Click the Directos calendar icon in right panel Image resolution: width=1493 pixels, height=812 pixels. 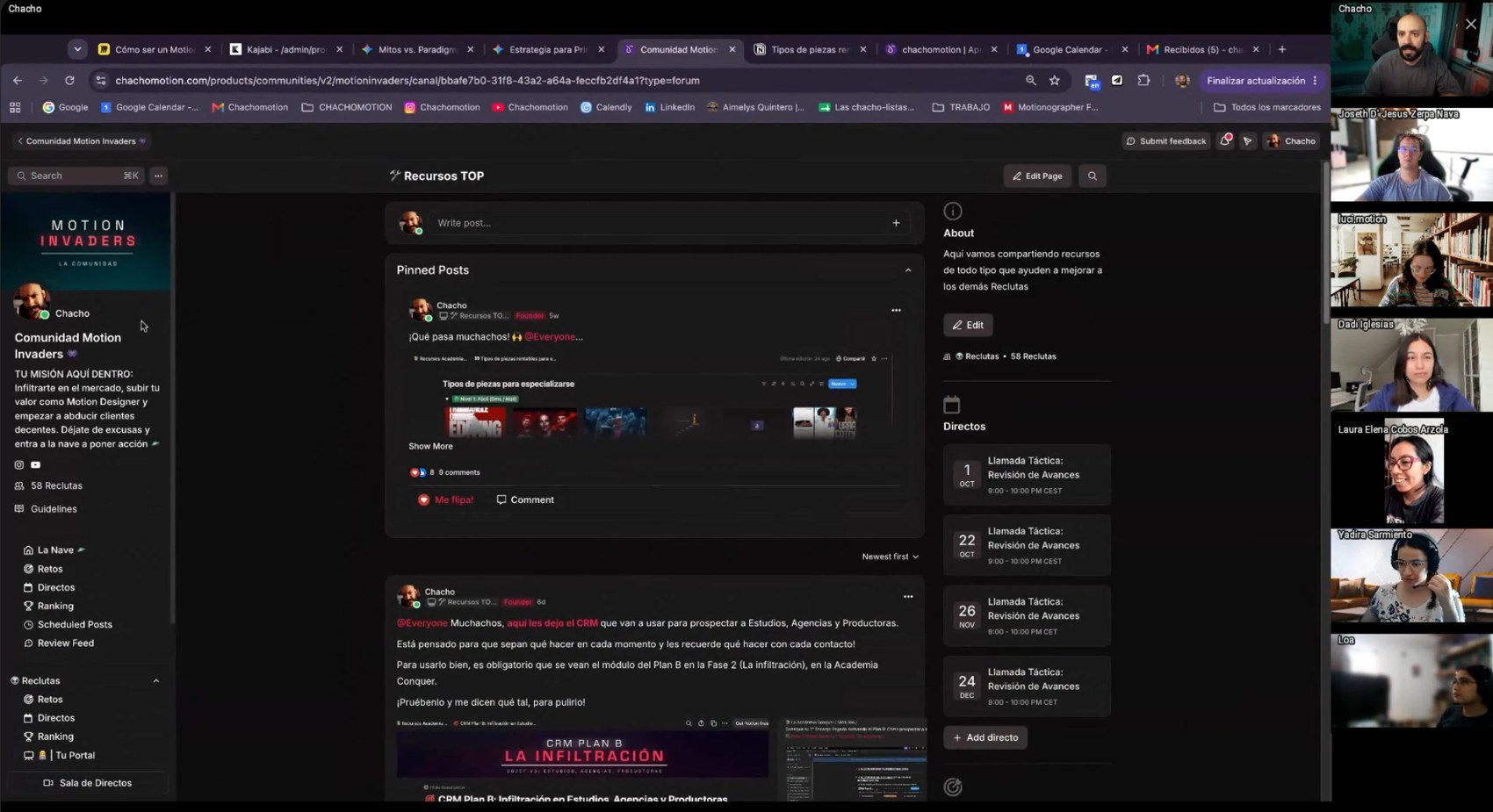coord(952,405)
